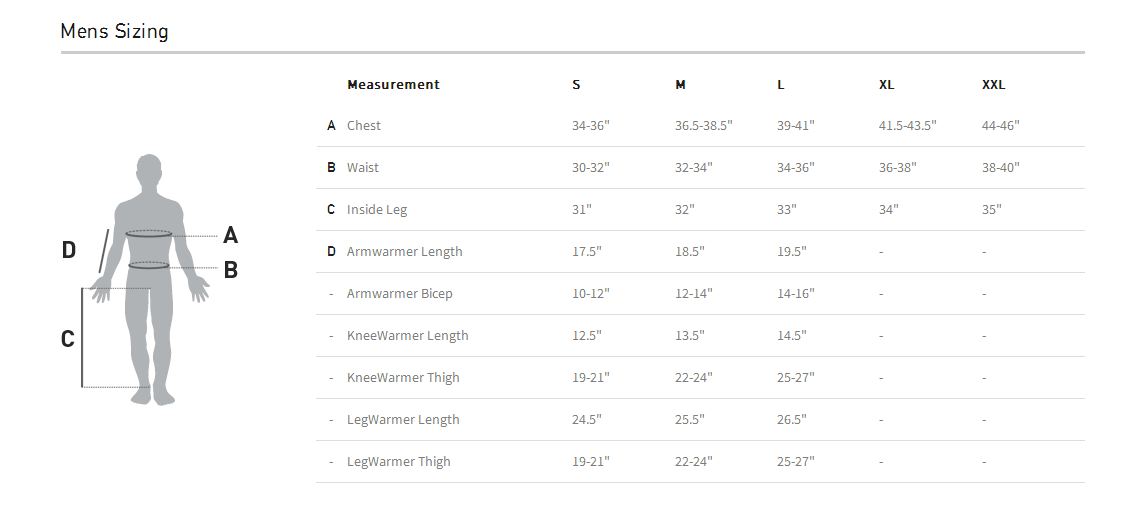The width and height of the screenshot is (1136, 510).
Task: Click letter A chest marker on diagram
Action: (x=230, y=235)
